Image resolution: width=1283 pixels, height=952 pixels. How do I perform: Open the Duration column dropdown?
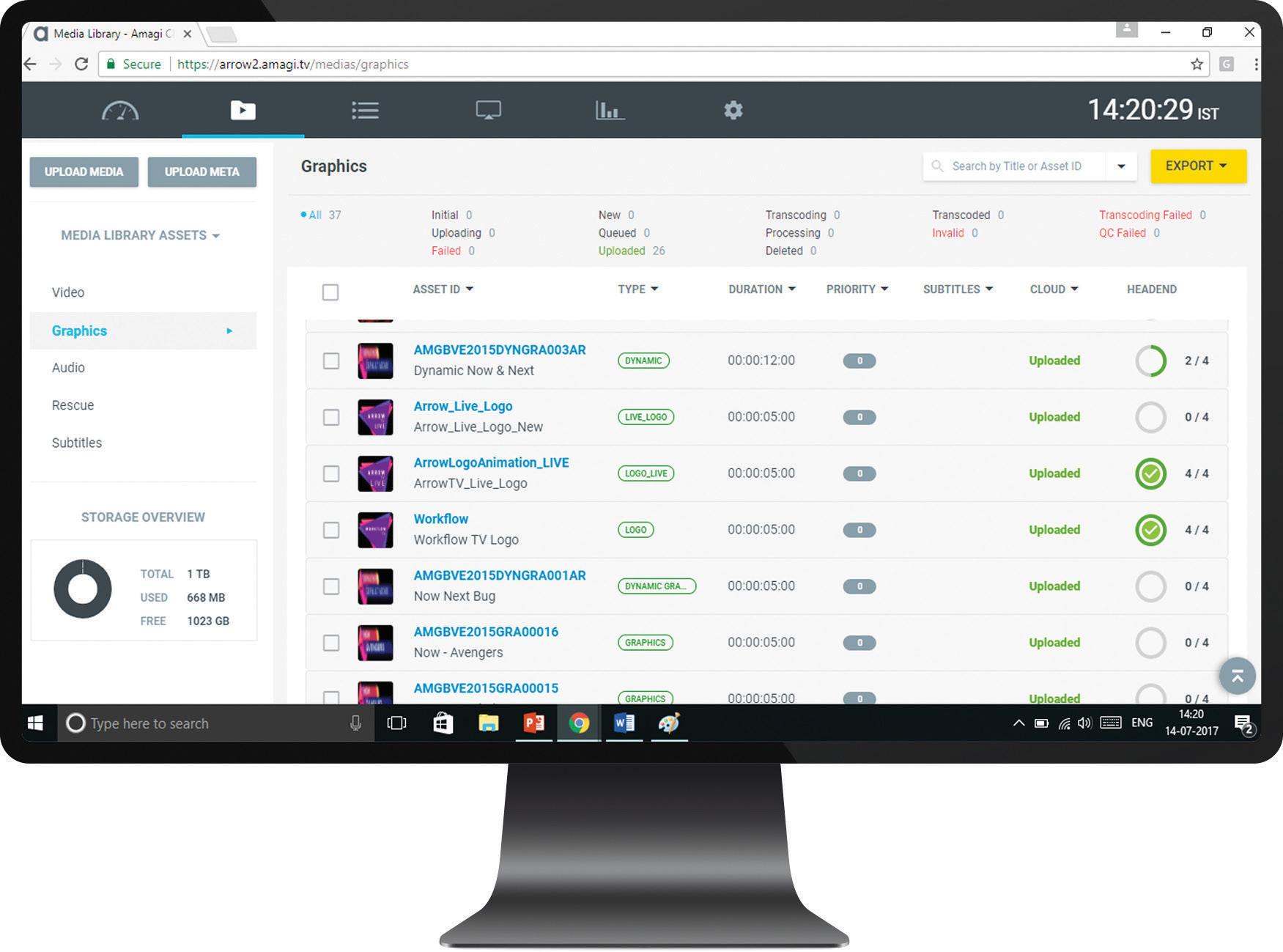coord(762,289)
